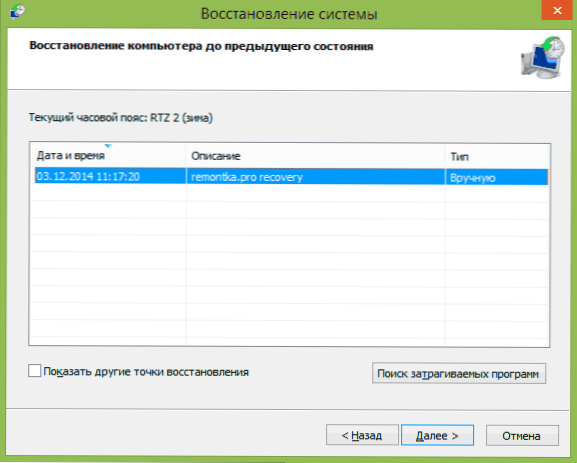Viewport: 577px width, 463px height.
Task: Click the Показать другие точки восстановления label
Action: pyautogui.click(x=146, y=372)
